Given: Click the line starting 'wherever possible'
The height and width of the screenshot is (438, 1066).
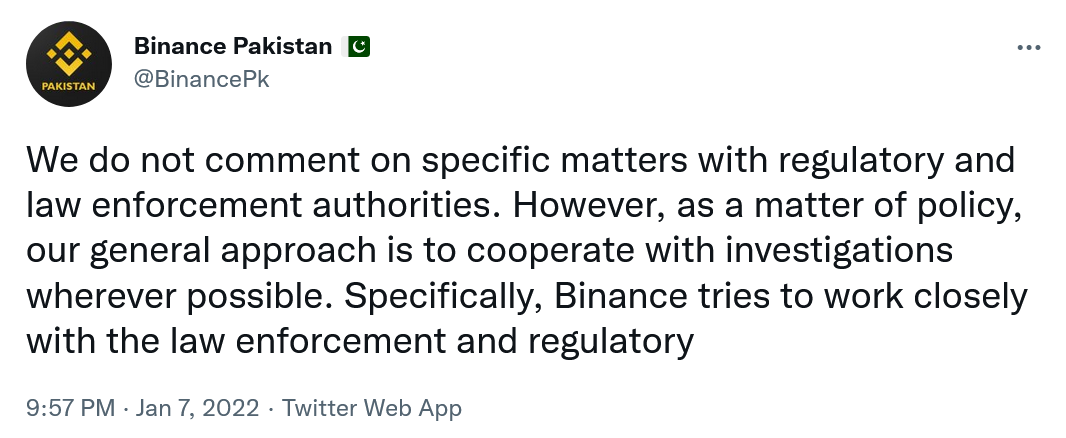Looking at the screenshot, I should point(526,296).
